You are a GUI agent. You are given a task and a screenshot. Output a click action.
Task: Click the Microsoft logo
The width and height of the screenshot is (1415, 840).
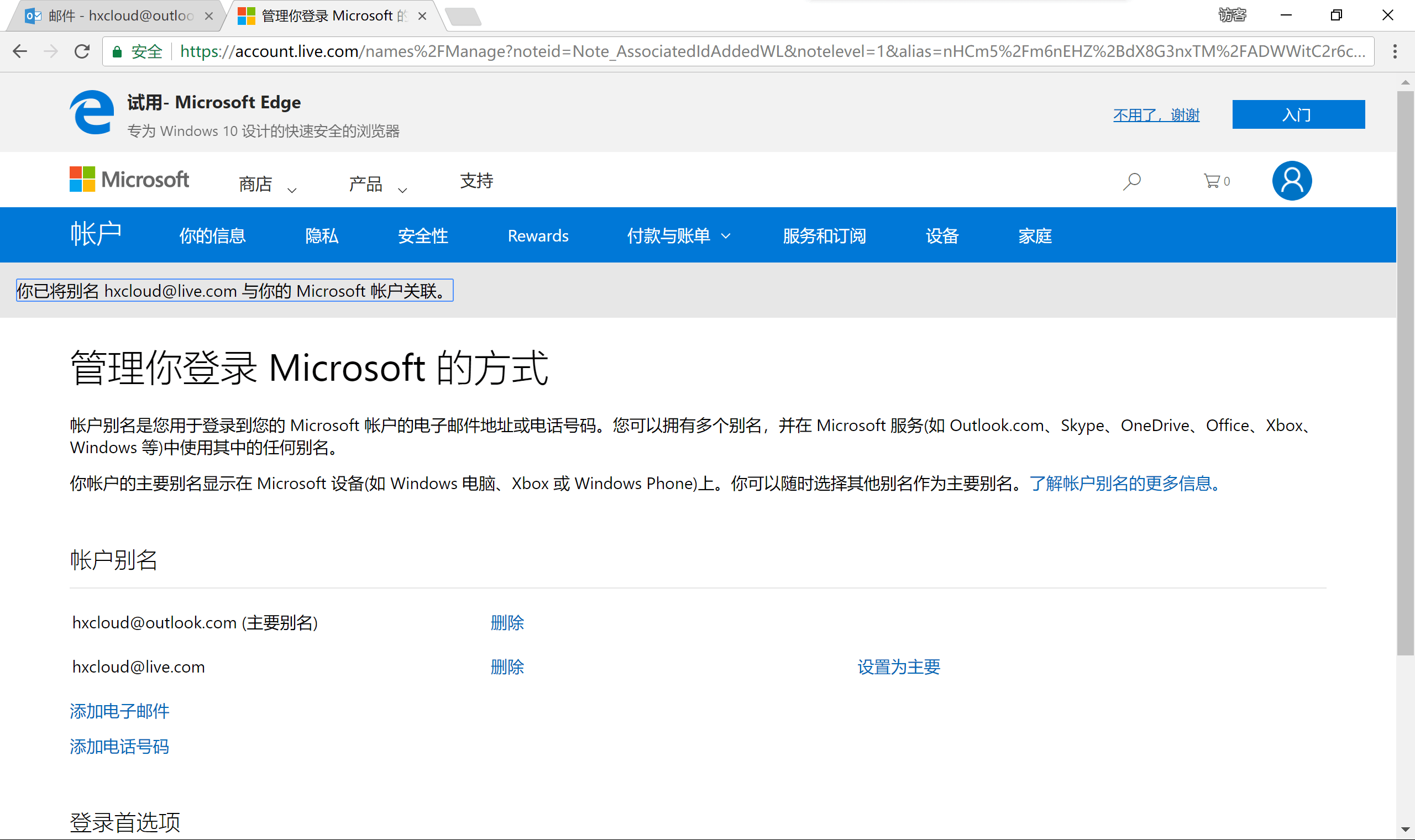(x=129, y=180)
